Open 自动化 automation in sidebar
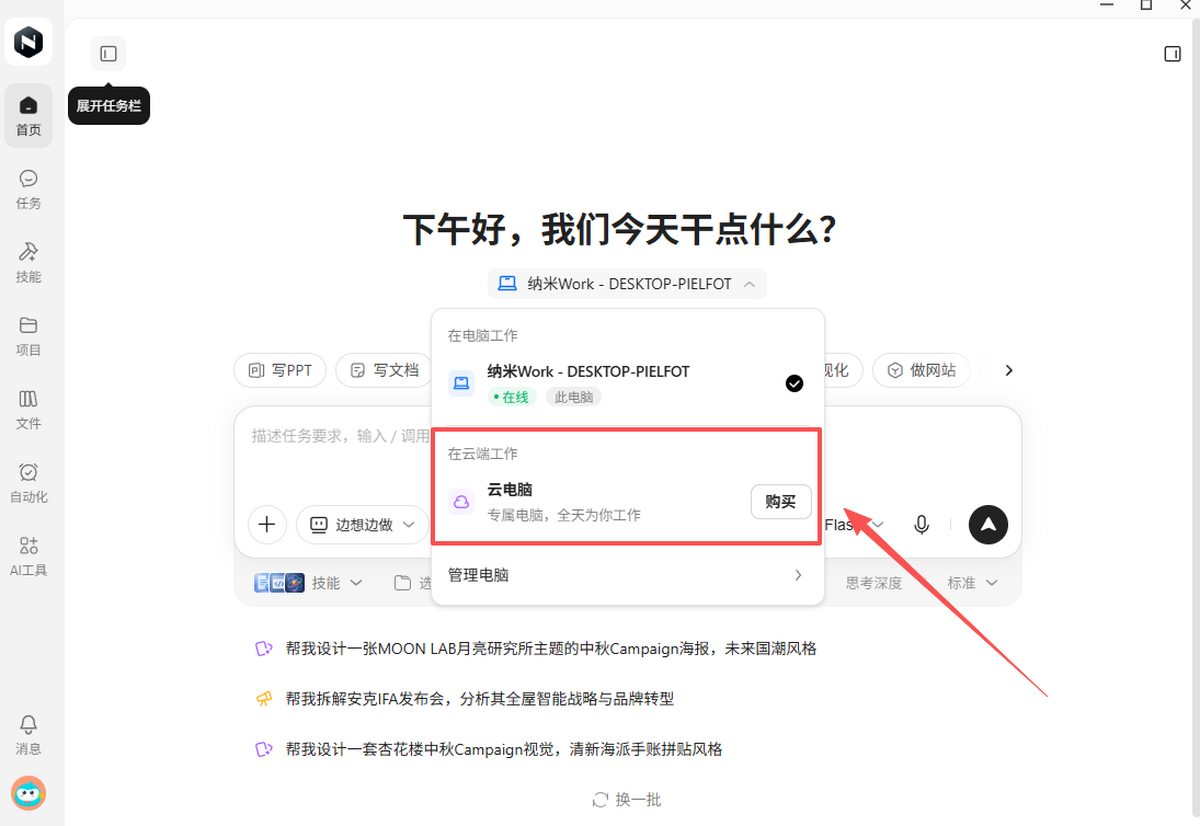 click(x=28, y=483)
